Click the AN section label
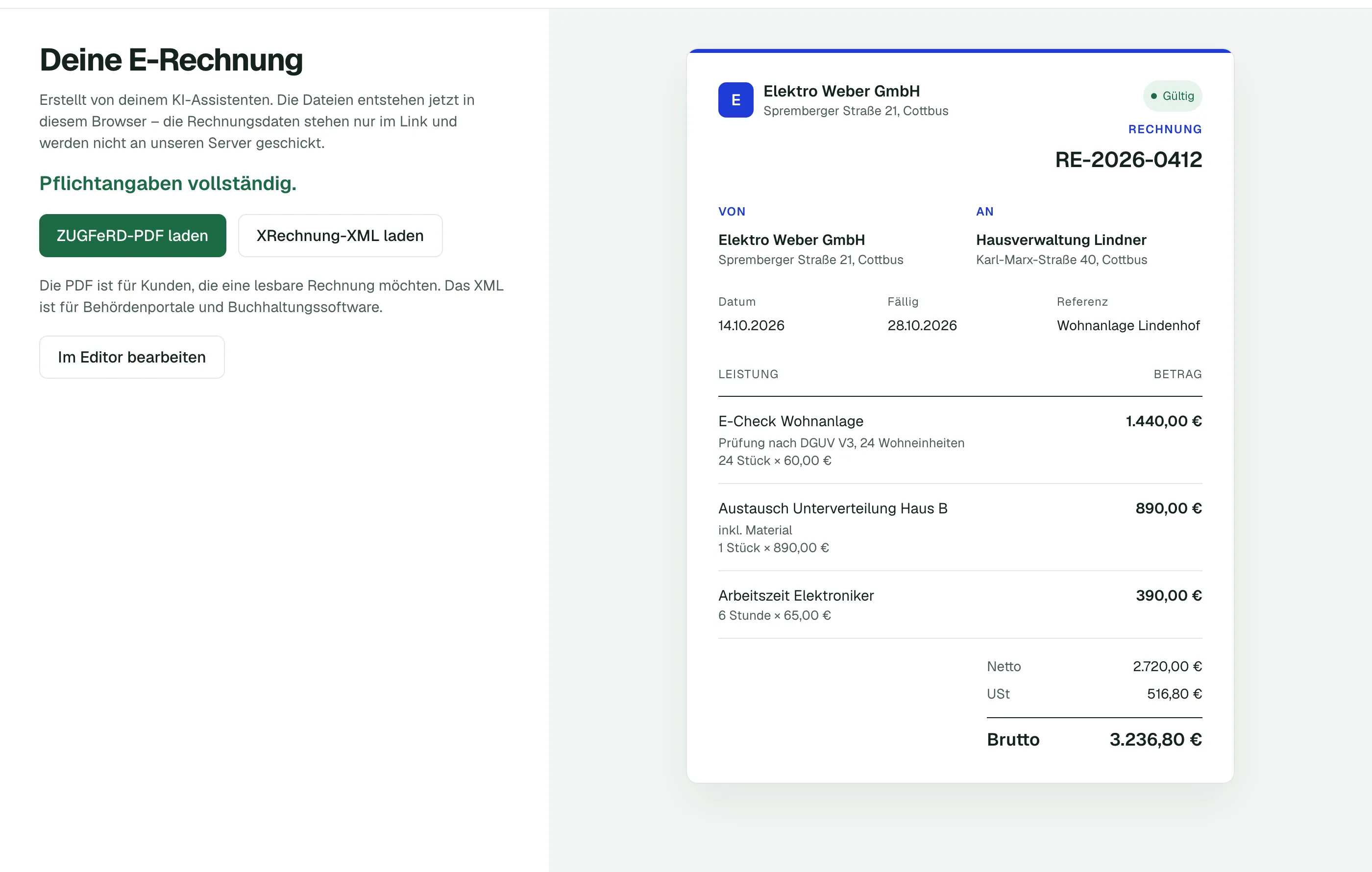The height and width of the screenshot is (872, 1372). (984, 211)
